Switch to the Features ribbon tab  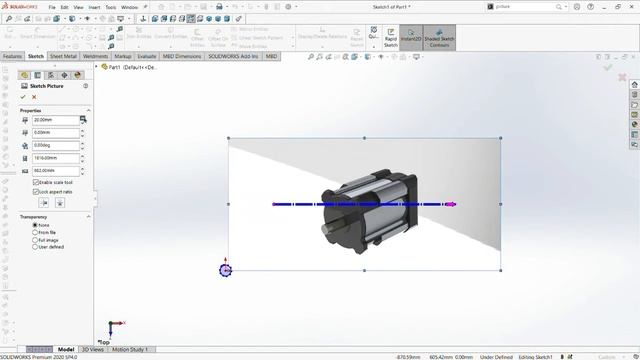(12, 56)
